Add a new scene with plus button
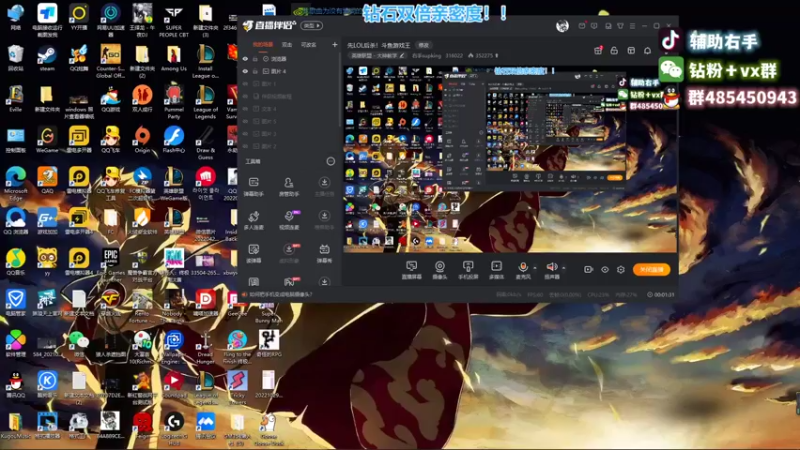The height and width of the screenshot is (450, 800). (335, 45)
